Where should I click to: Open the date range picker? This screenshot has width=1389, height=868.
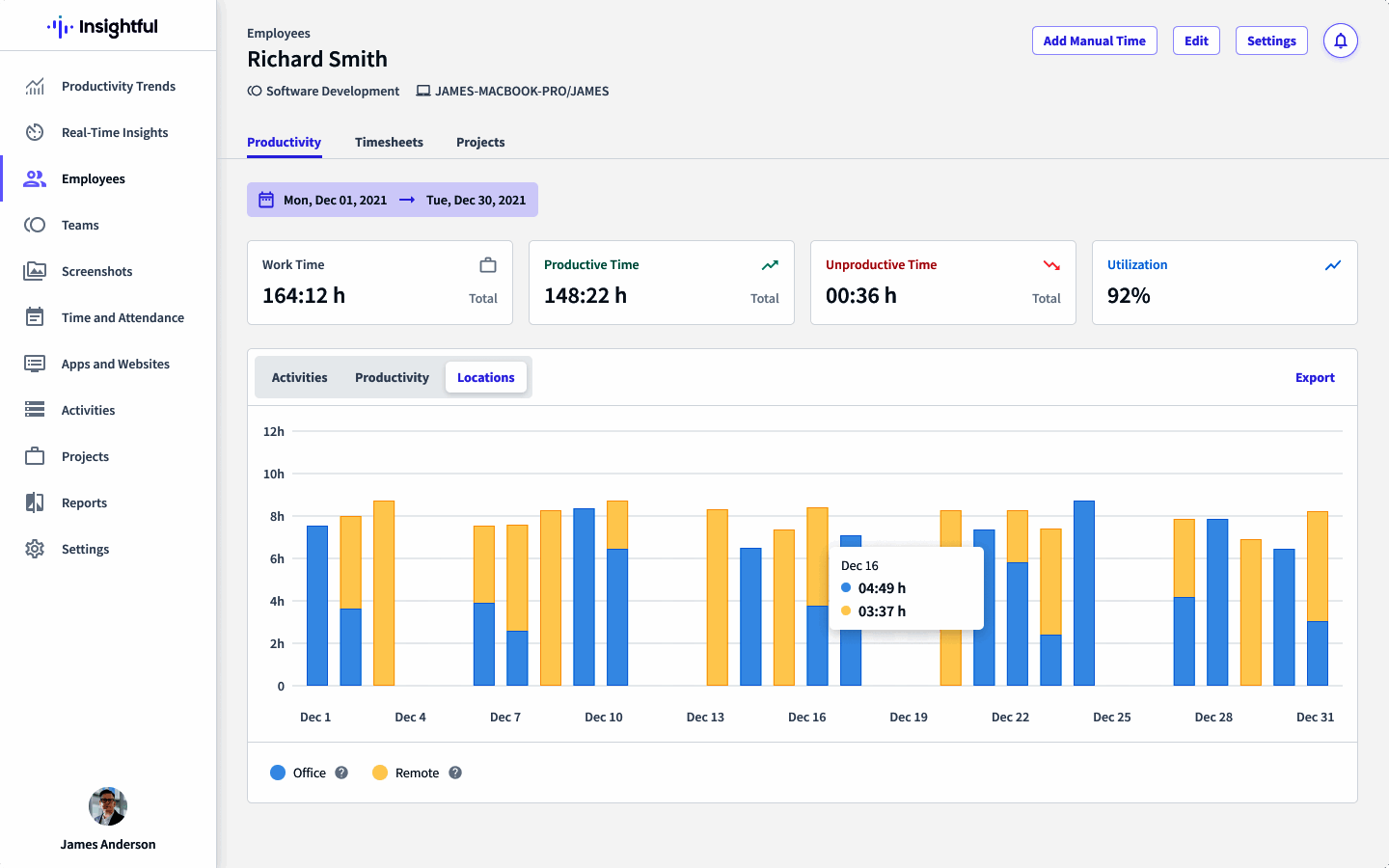(x=393, y=200)
